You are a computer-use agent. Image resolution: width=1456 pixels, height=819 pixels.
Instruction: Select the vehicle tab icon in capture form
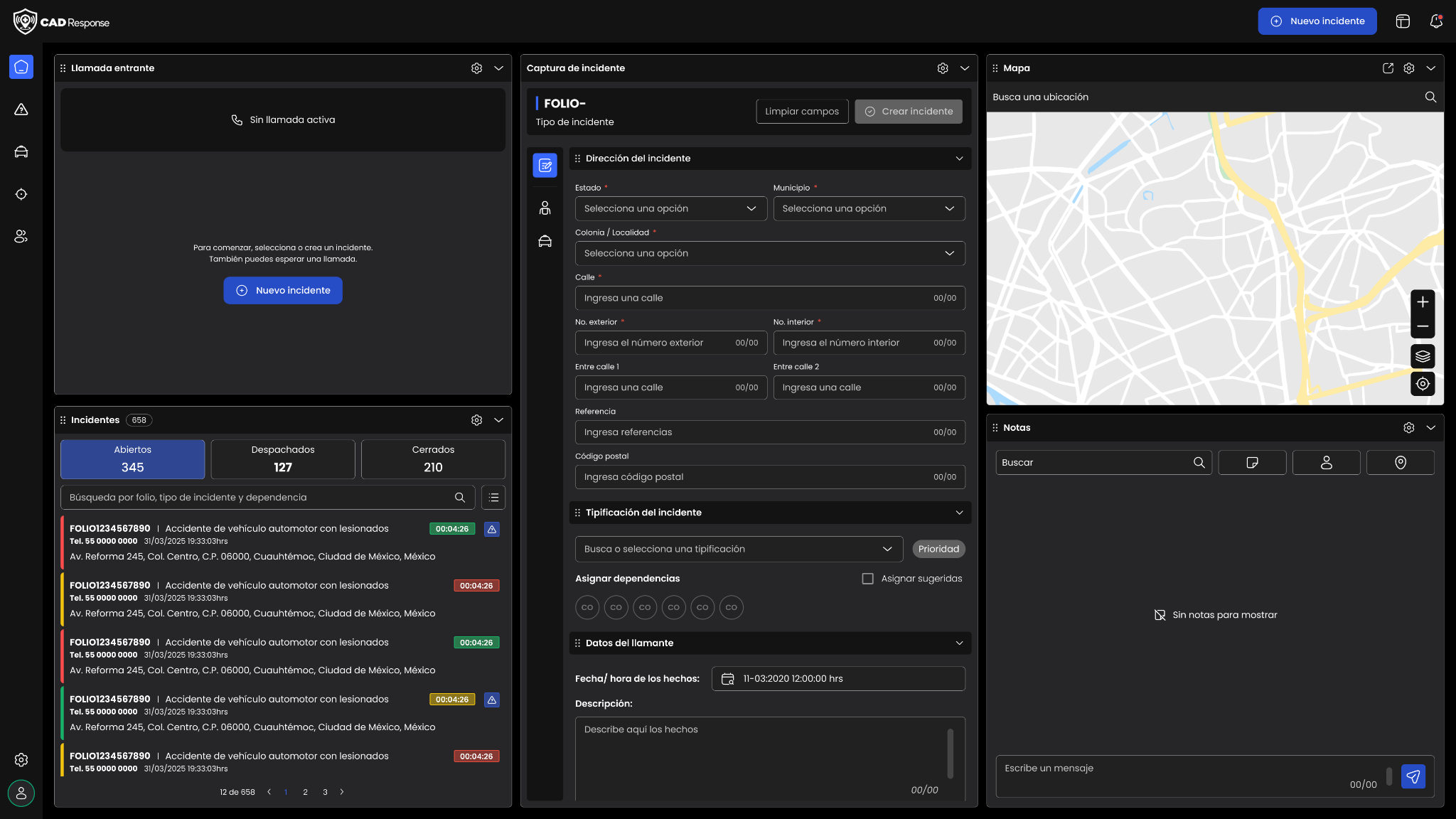pos(545,242)
